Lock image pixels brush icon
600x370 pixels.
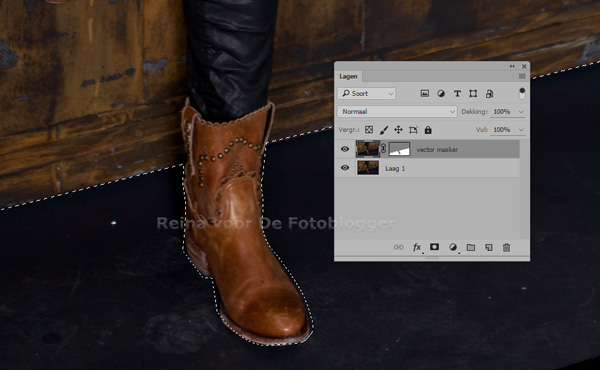coord(383,130)
